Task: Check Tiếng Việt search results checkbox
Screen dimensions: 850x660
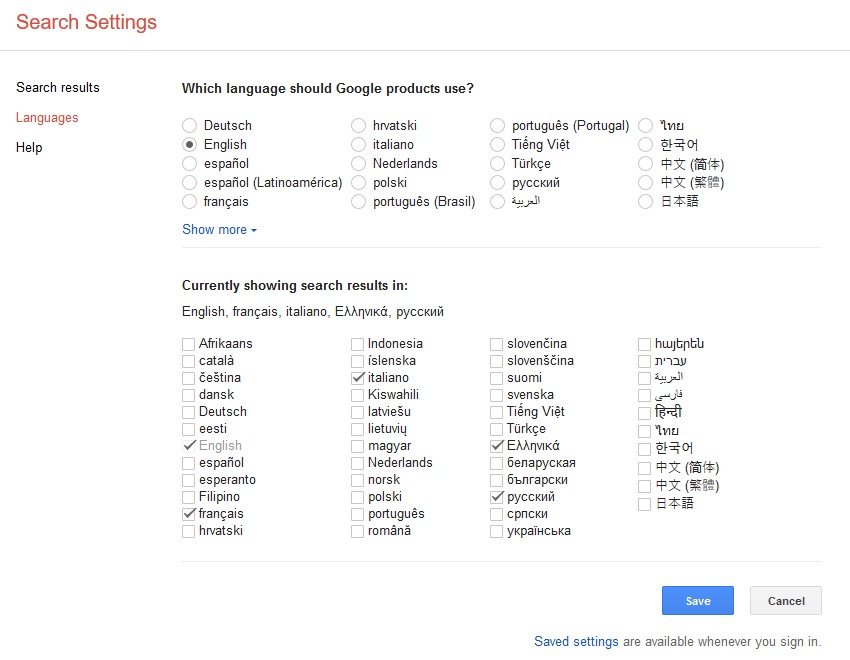Action: point(496,412)
